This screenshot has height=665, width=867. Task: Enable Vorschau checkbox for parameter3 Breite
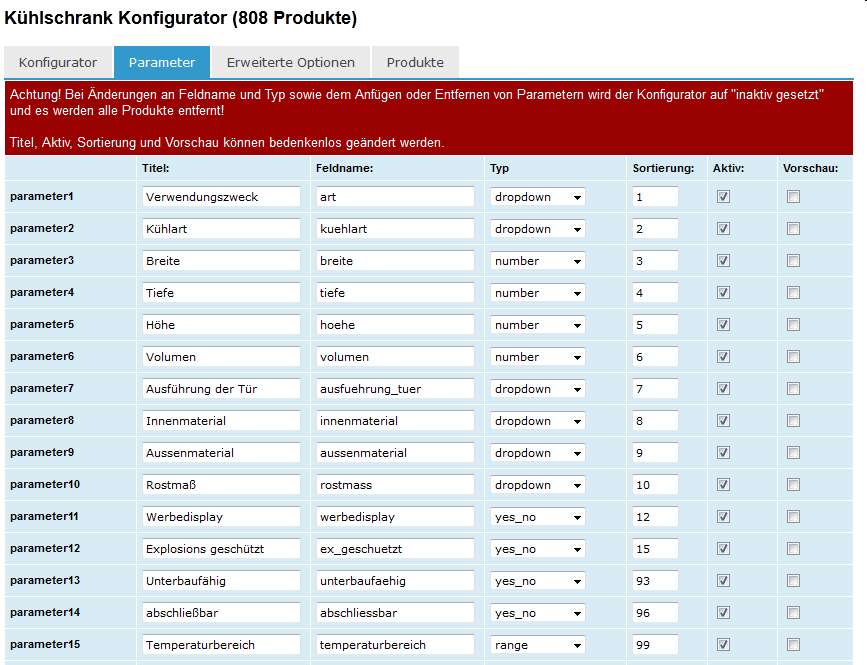793,261
